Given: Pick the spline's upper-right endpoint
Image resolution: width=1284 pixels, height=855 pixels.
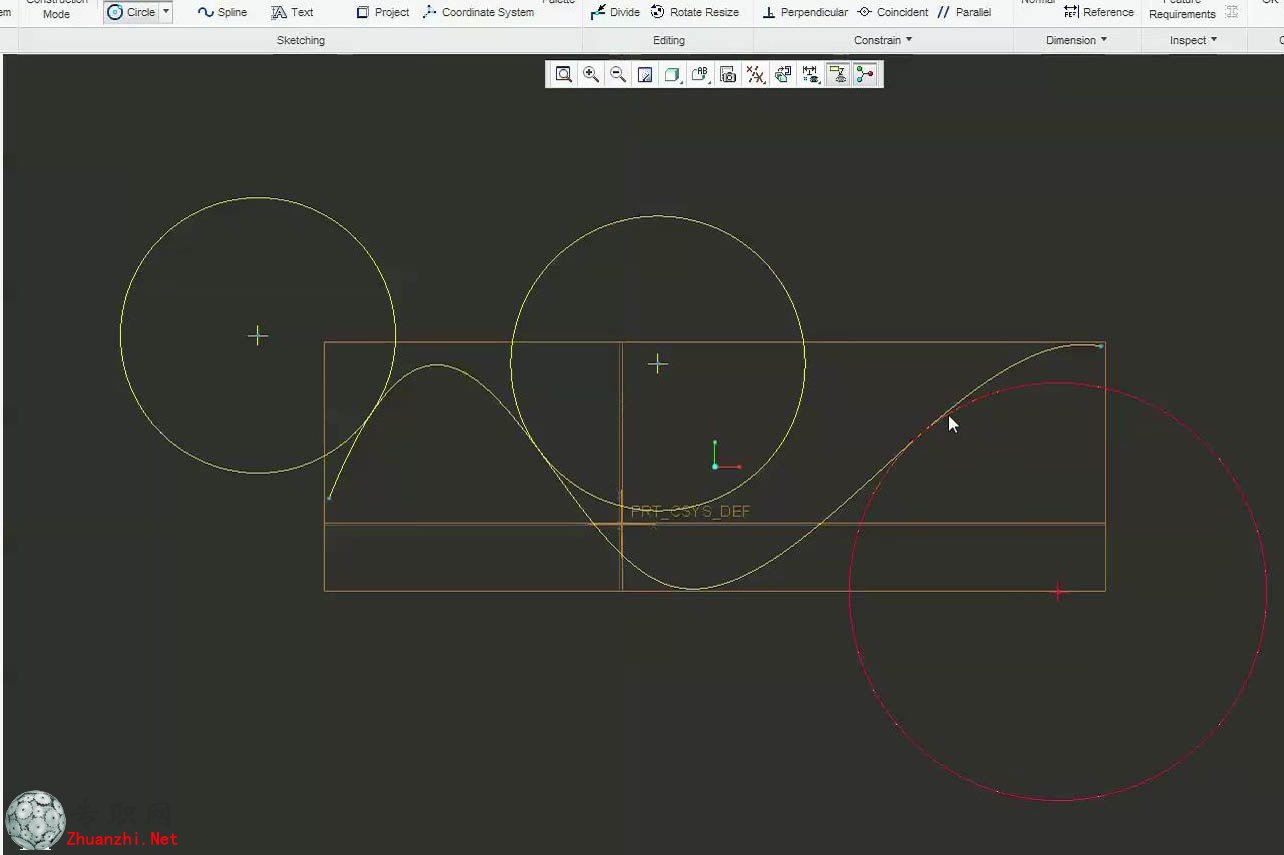Looking at the screenshot, I should (x=1101, y=346).
